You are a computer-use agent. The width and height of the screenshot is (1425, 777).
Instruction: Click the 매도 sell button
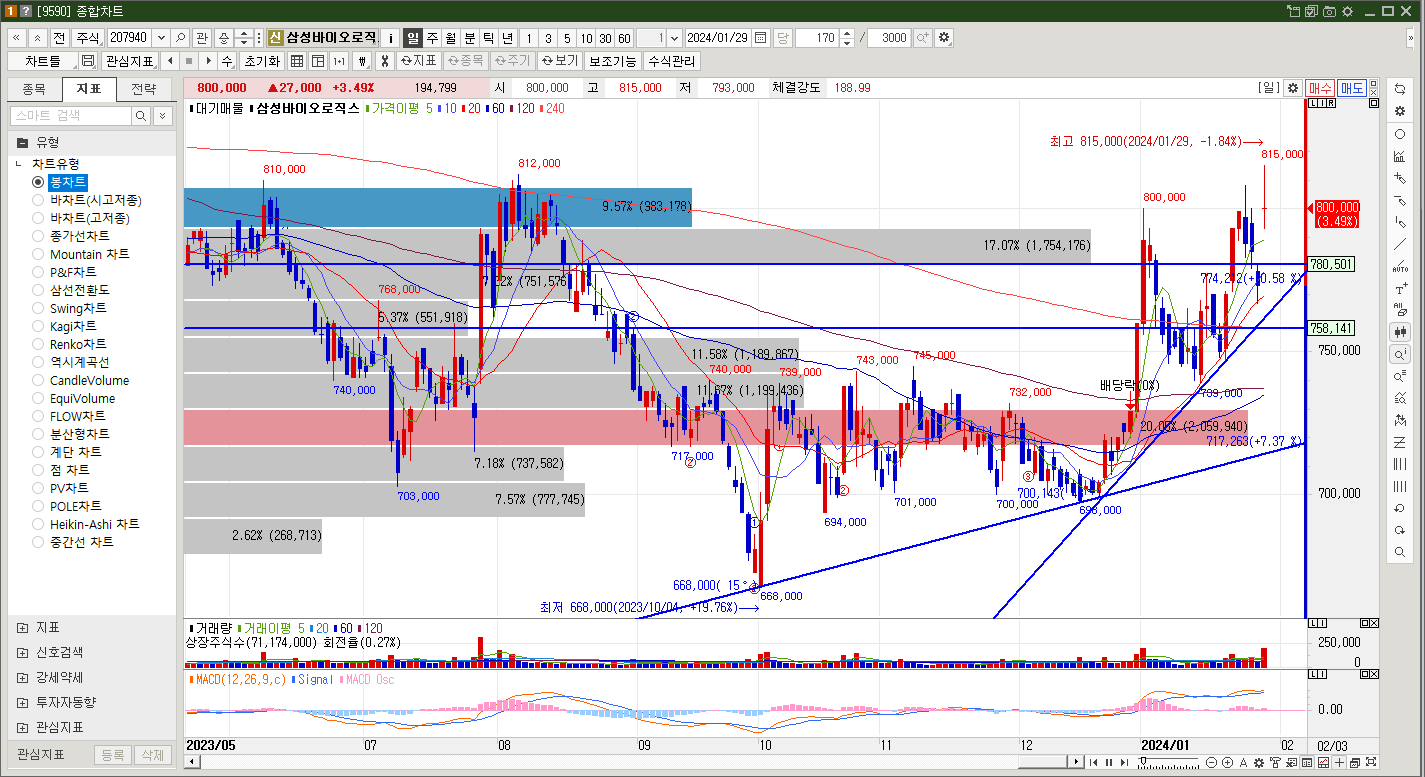[x=1352, y=88]
